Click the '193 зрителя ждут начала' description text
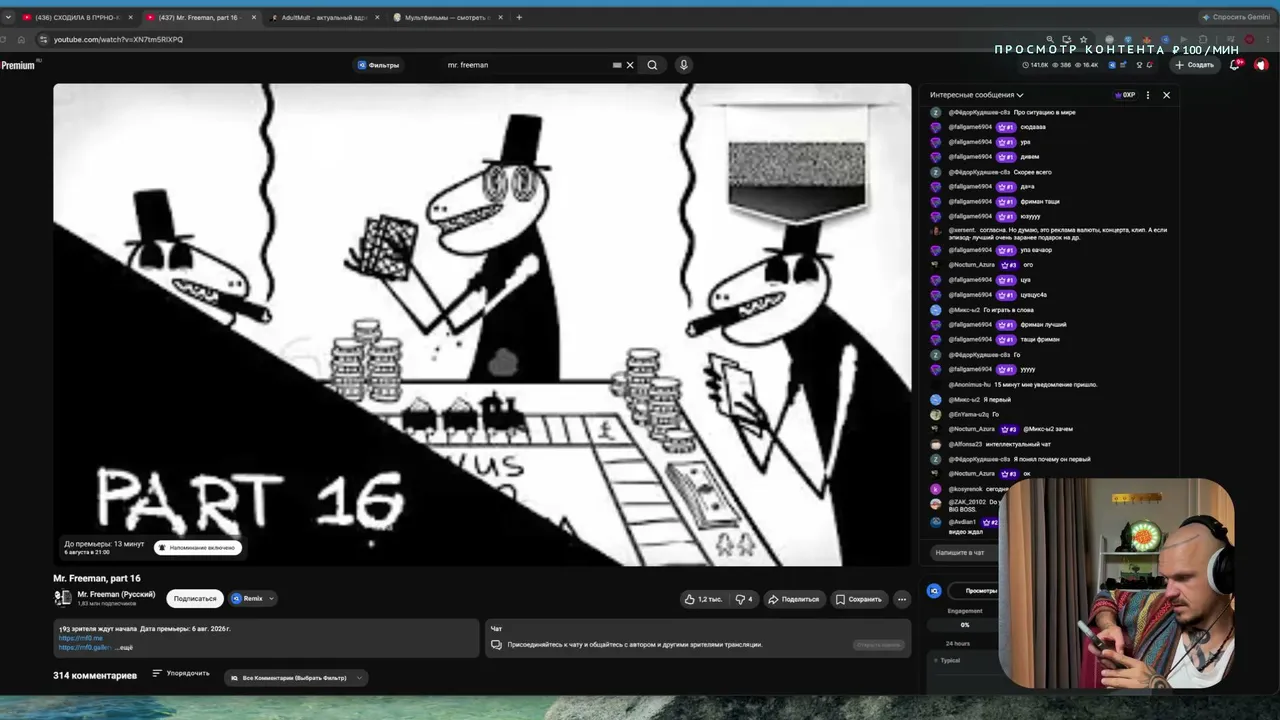 click(98, 629)
